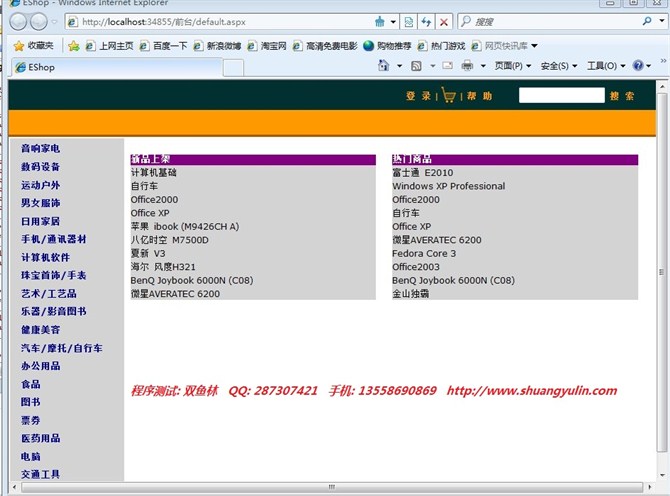Open the 上网主页 favorites link
This screenshot has width=670, height=496.
[x=110, y=46]
